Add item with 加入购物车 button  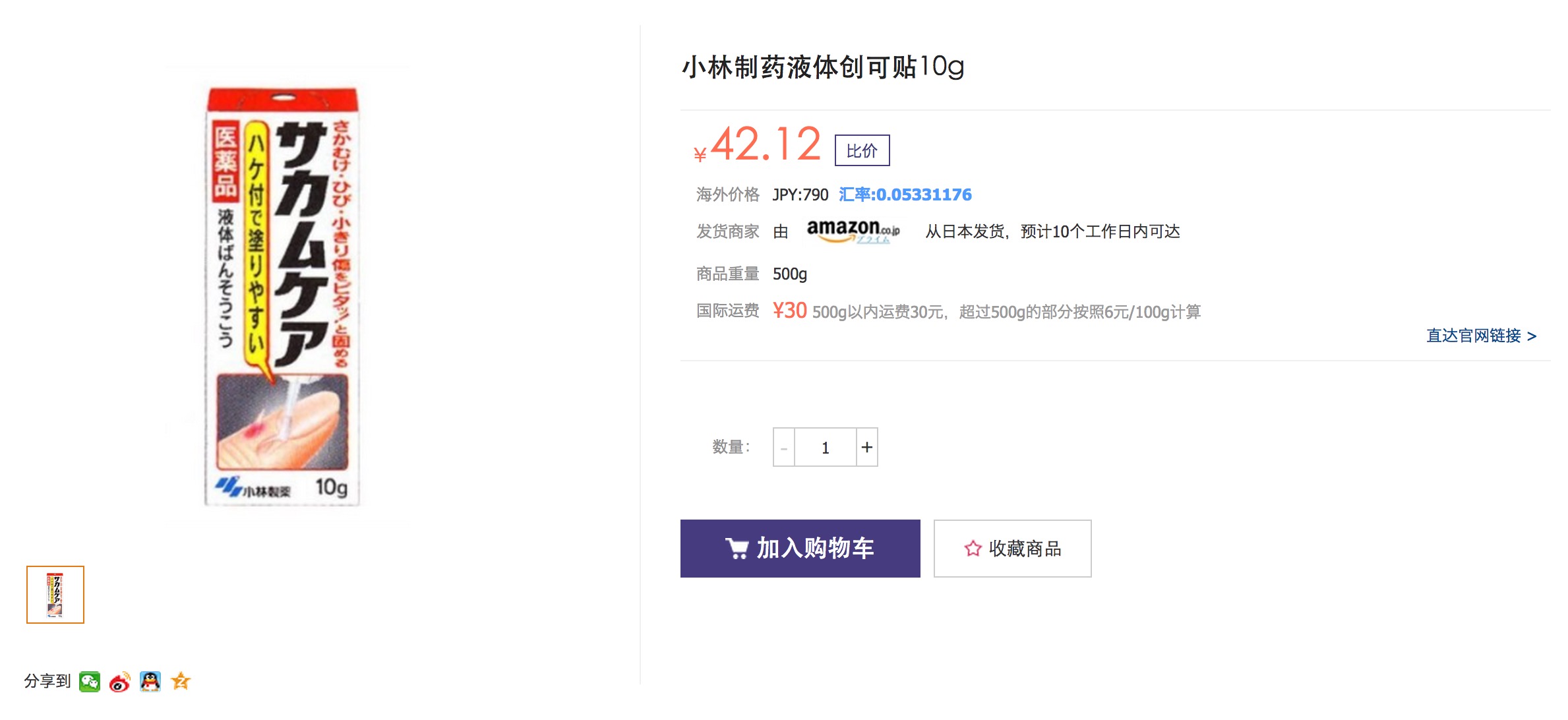(800, 549)
